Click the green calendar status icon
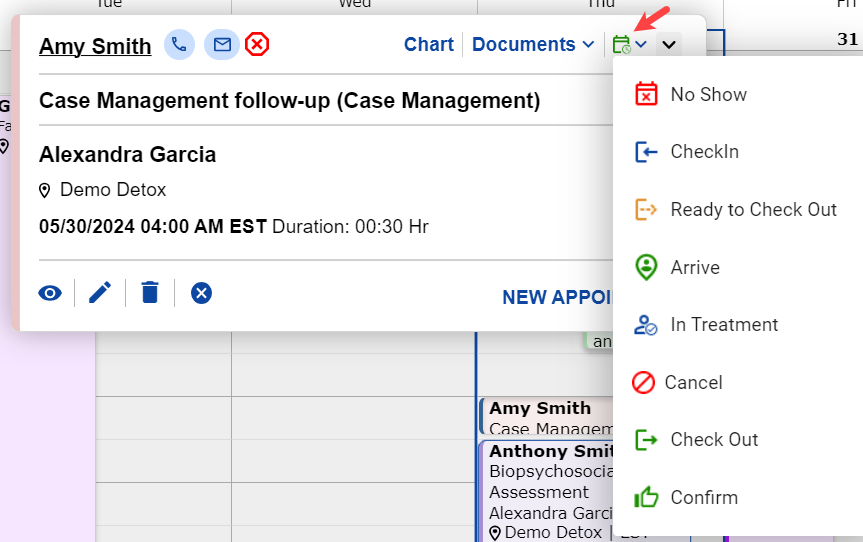This screenshot has height=542, width=863. 622,45
